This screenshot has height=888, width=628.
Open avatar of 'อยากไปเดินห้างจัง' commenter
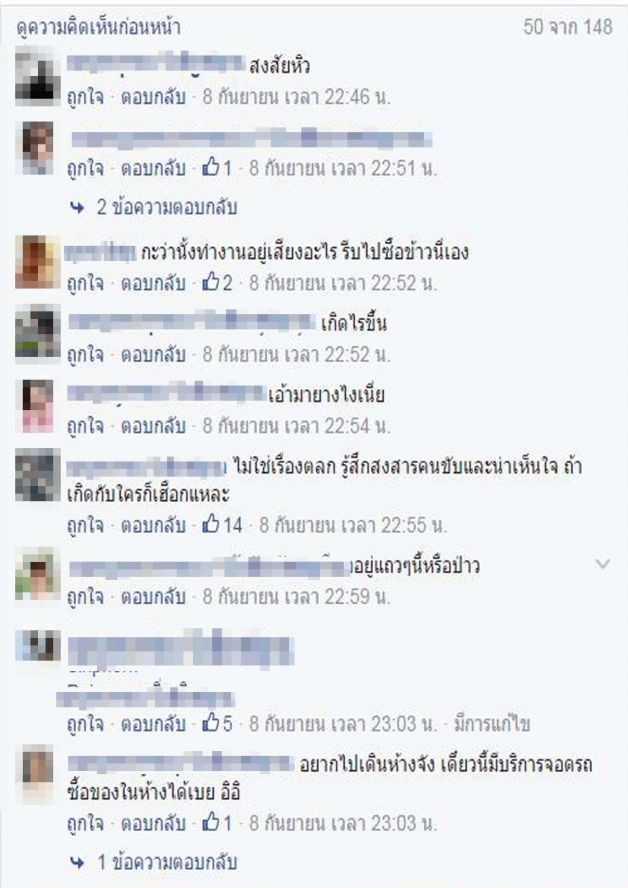(37, 774)
